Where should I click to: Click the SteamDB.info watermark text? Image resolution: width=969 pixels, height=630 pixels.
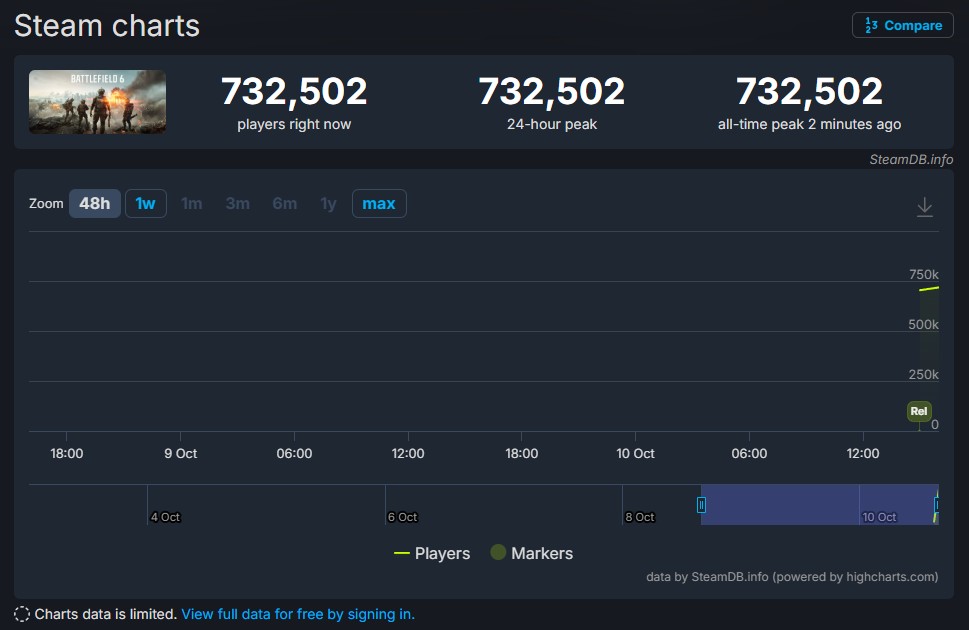click(911, 159)
